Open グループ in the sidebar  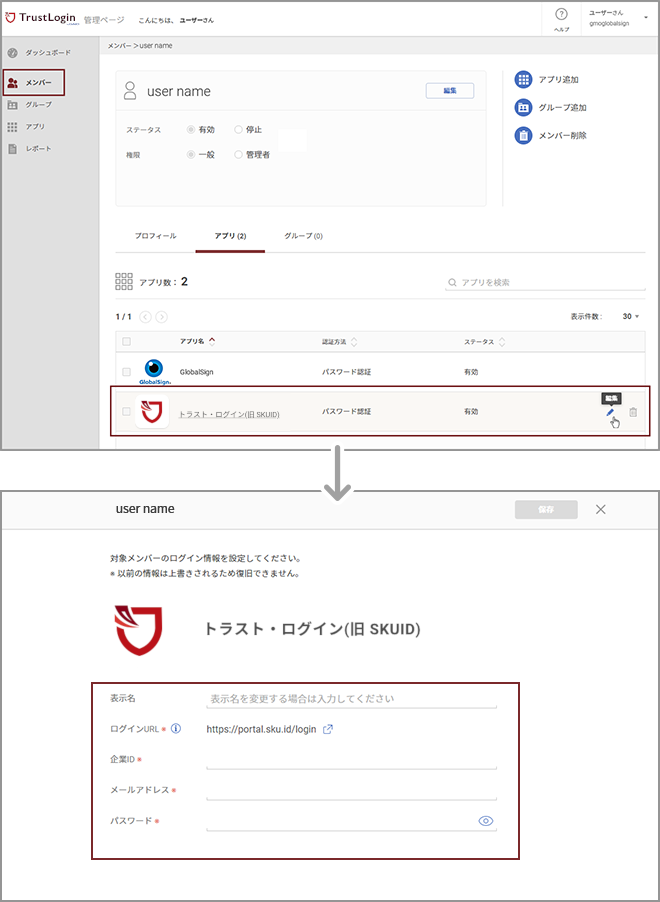click(38, 104)
